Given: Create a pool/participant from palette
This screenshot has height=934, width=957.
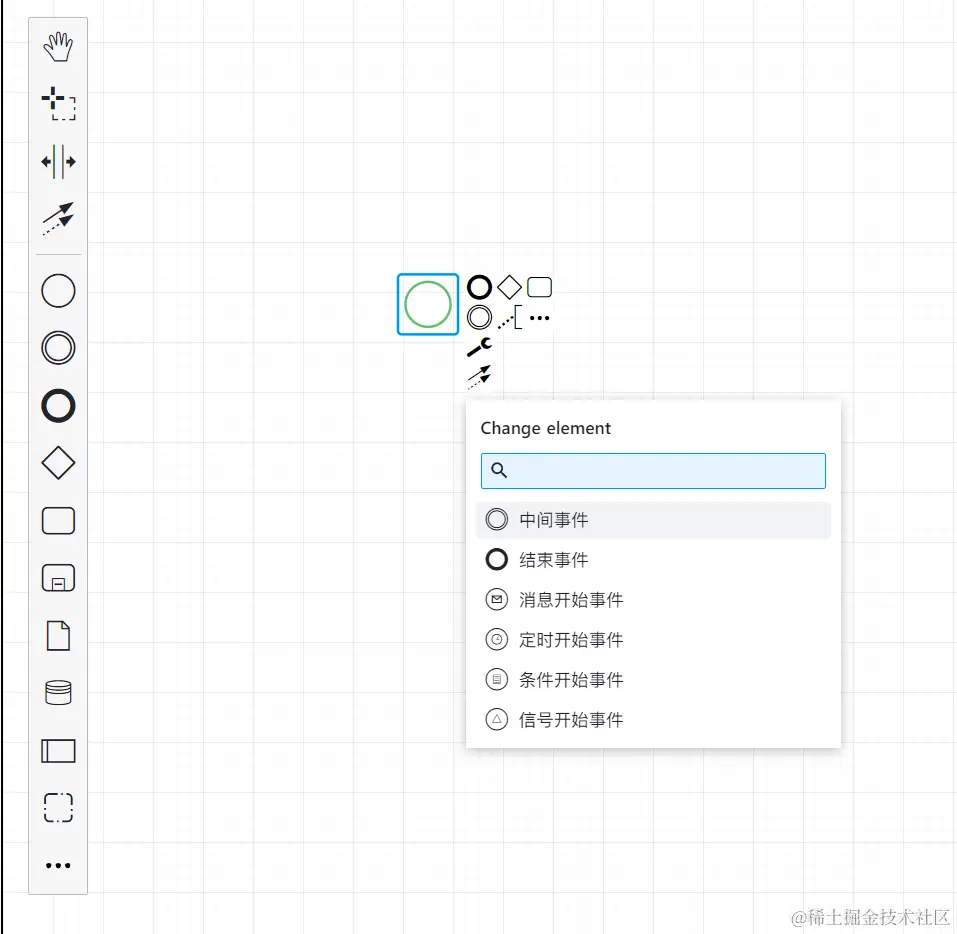Looking at the screenshot, I should tap(58, 751).
